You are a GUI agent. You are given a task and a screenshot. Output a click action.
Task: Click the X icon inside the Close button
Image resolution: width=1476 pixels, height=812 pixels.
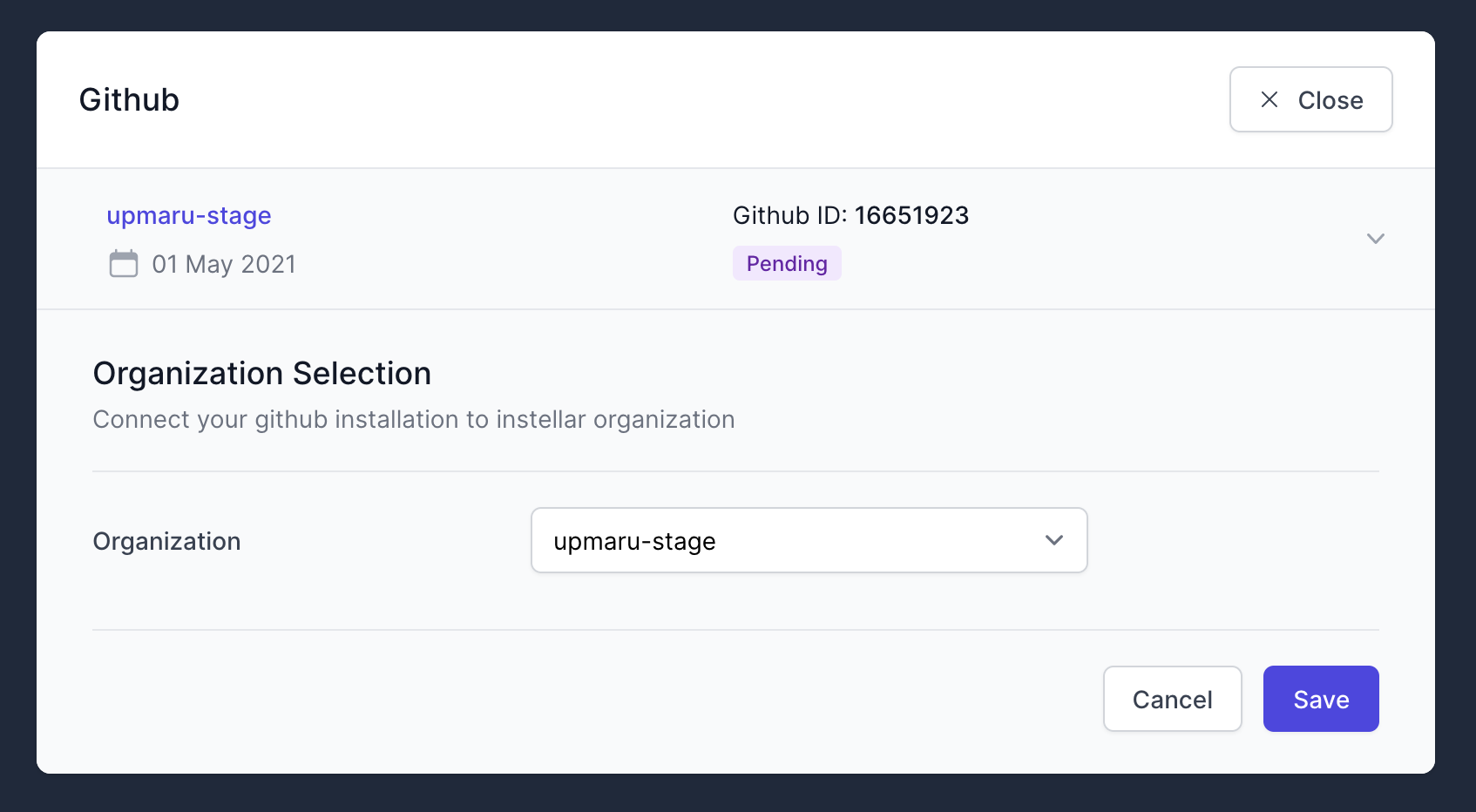click(x=1269, y=99)
